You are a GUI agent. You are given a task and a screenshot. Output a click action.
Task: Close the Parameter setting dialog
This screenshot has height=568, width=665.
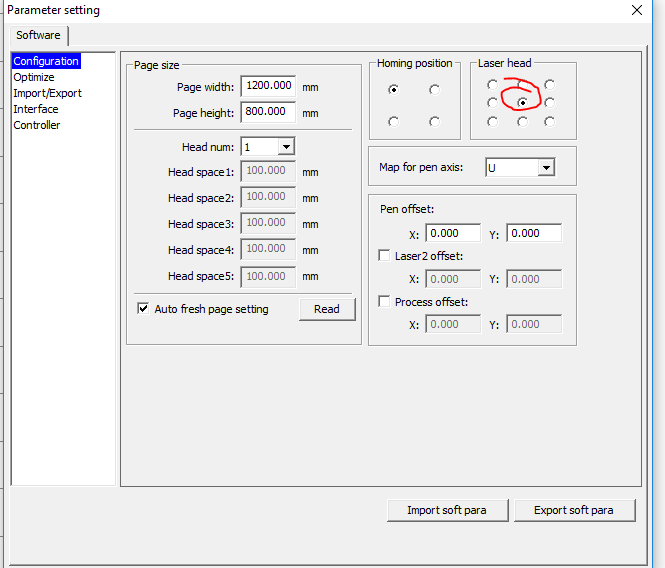pos(637,10)
